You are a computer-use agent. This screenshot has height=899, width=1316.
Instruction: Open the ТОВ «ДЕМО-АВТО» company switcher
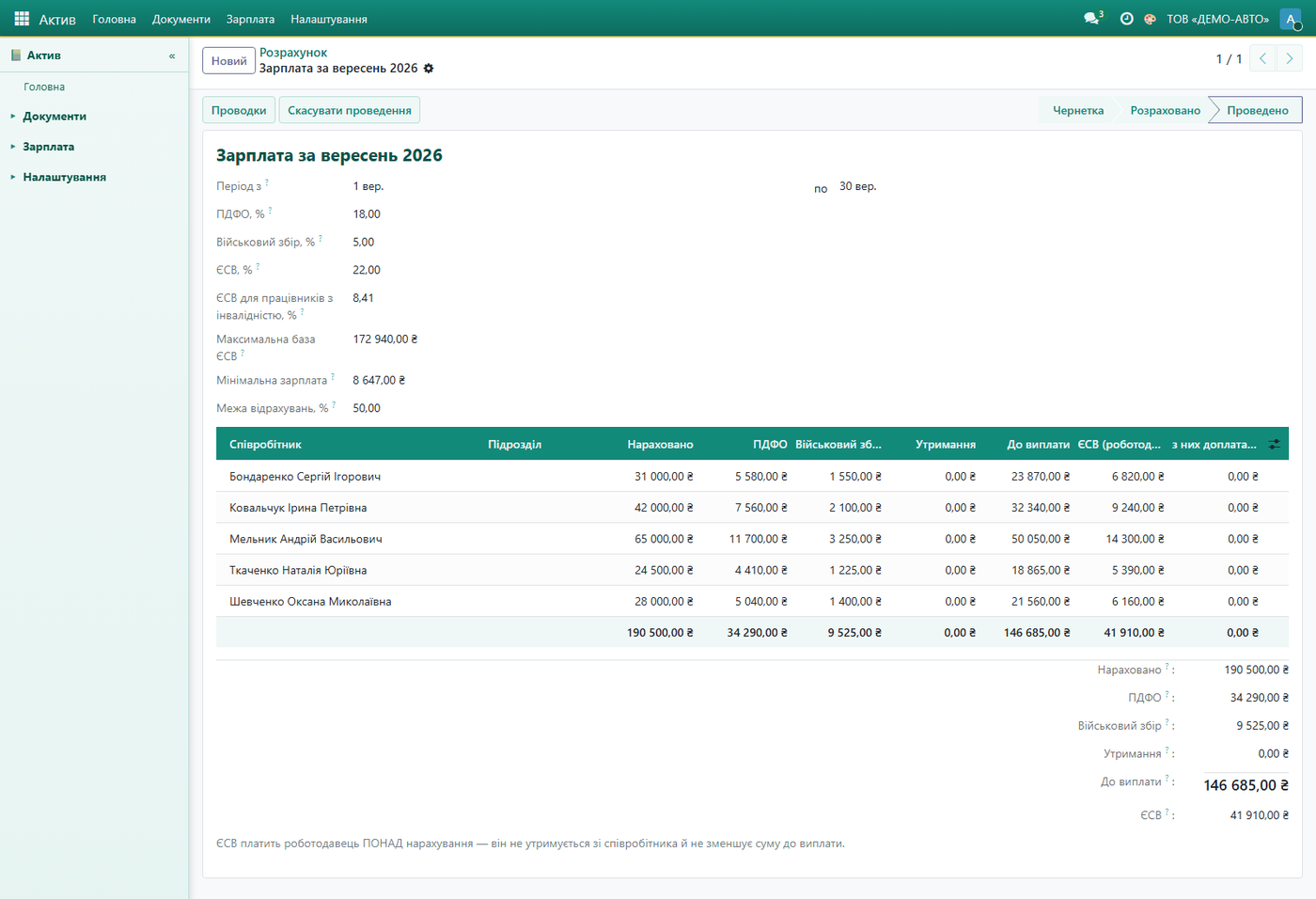pos(1217,19)
